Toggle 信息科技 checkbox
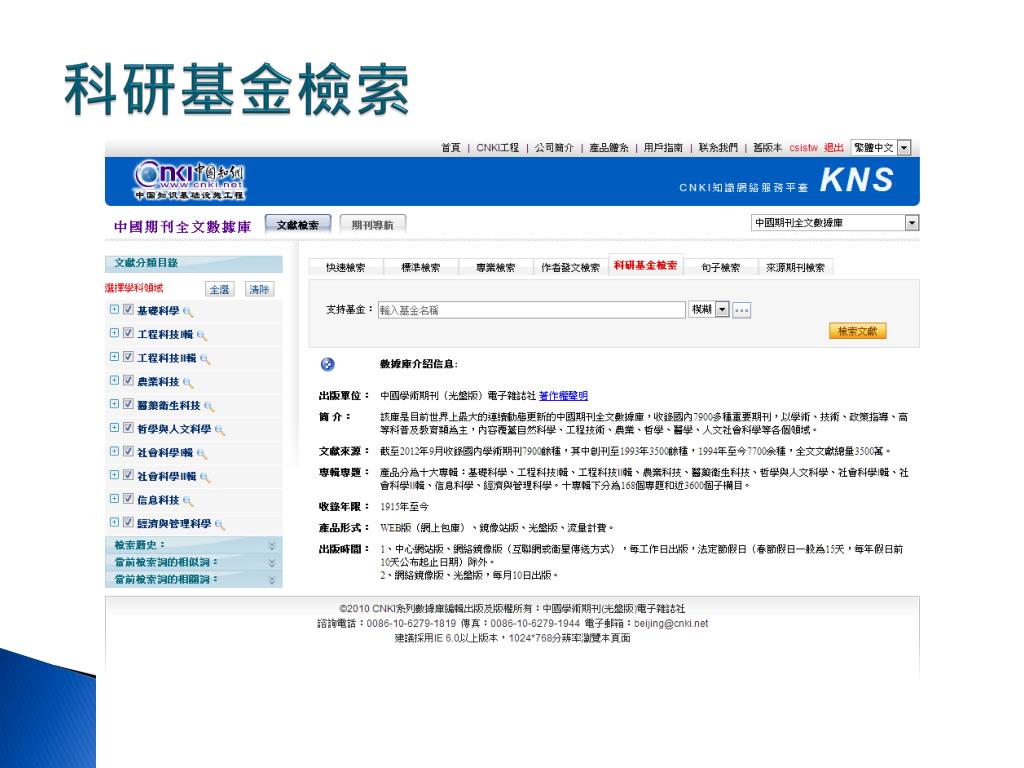Image resolution: width=1024 pixels, height=768 pixels. (x=128, y=499)
